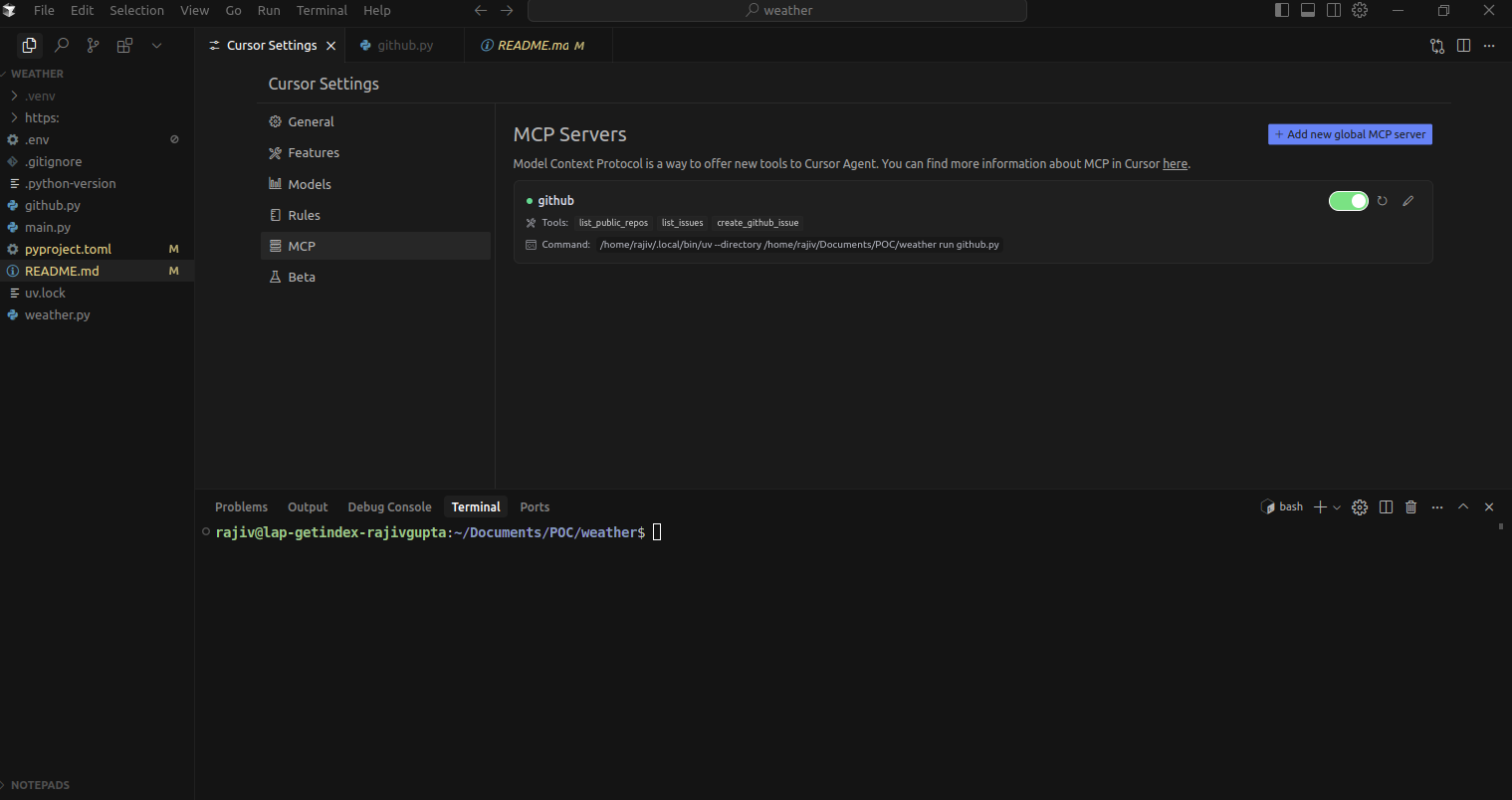Open the View menu
Image resolution: width=1512 pixels, height=800 pixels.
194,10
